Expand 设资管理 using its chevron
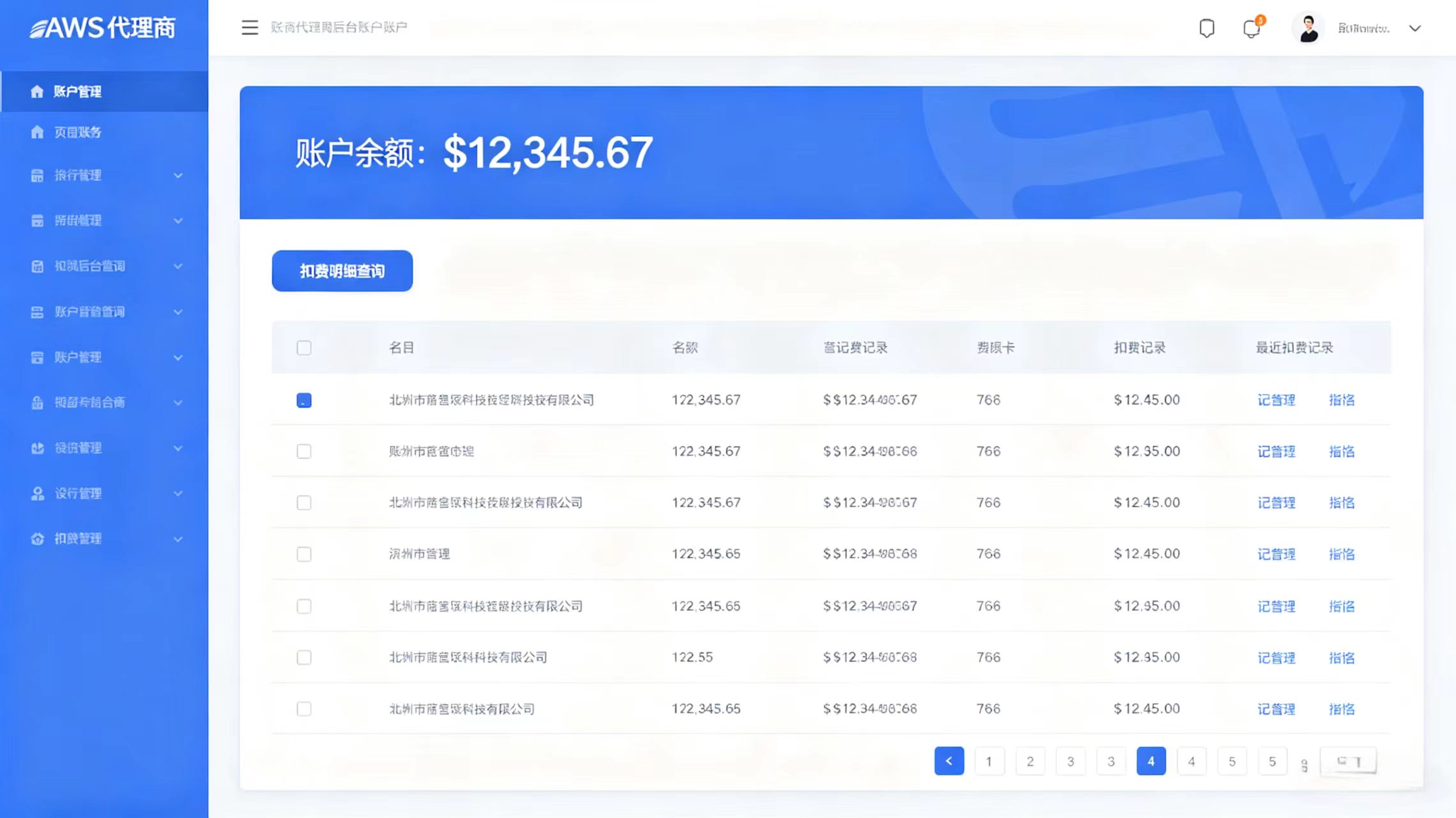The image size is (1456, 818). [178, 448]
